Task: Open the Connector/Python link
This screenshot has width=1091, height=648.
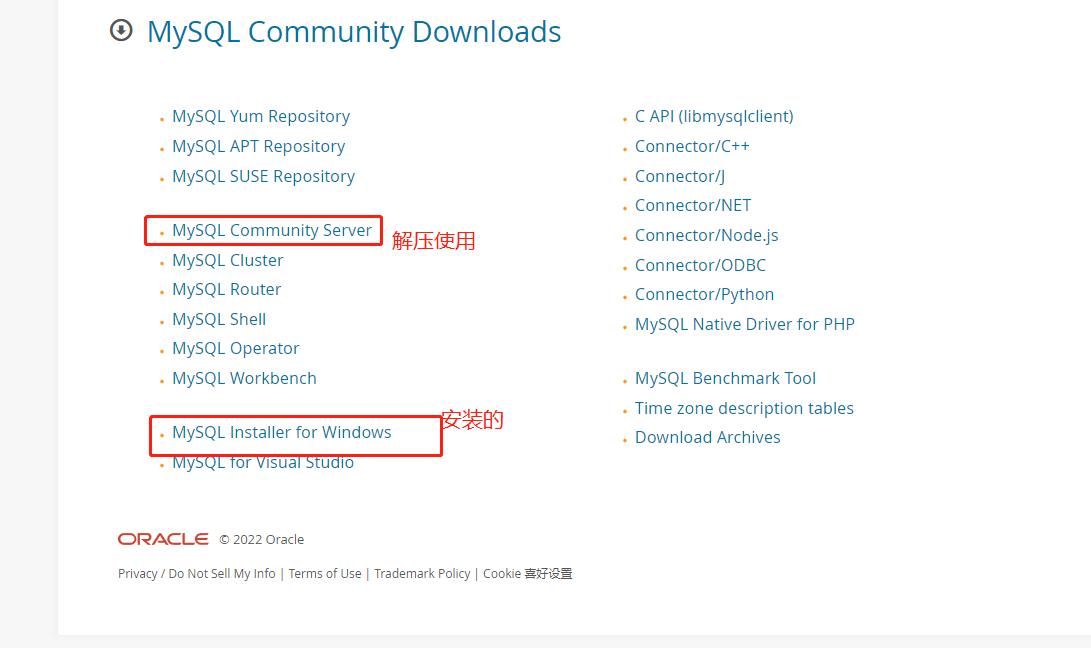Action: pos(704,294)
